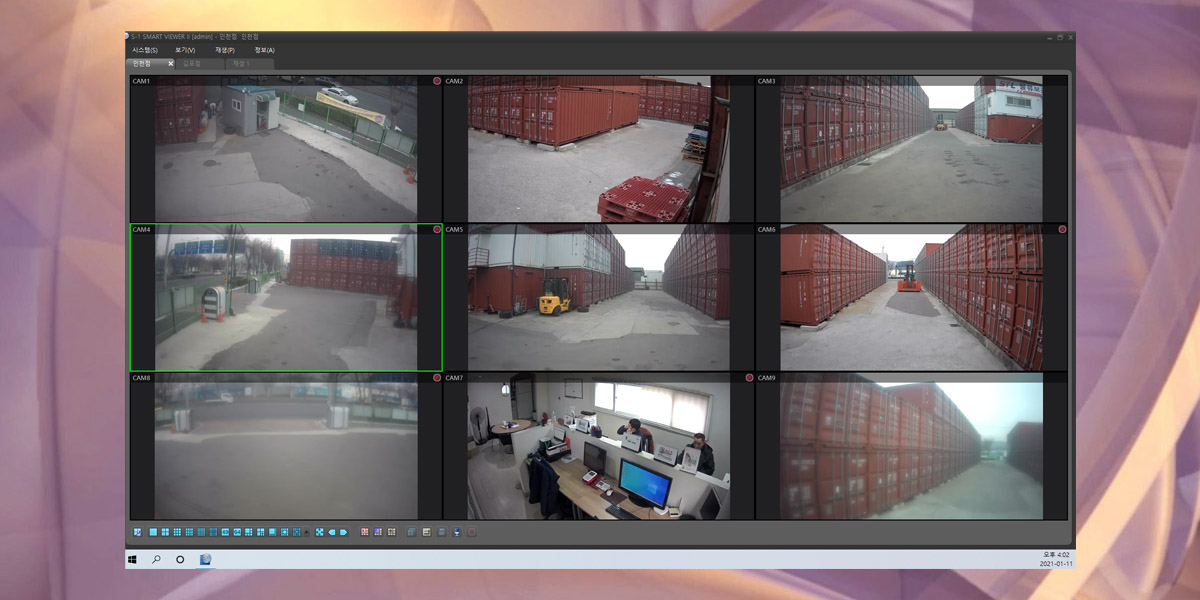This screenshot has width=1200, height=600.
Task: Open the 재생(P) menu
Action: [x=225, y=50]
